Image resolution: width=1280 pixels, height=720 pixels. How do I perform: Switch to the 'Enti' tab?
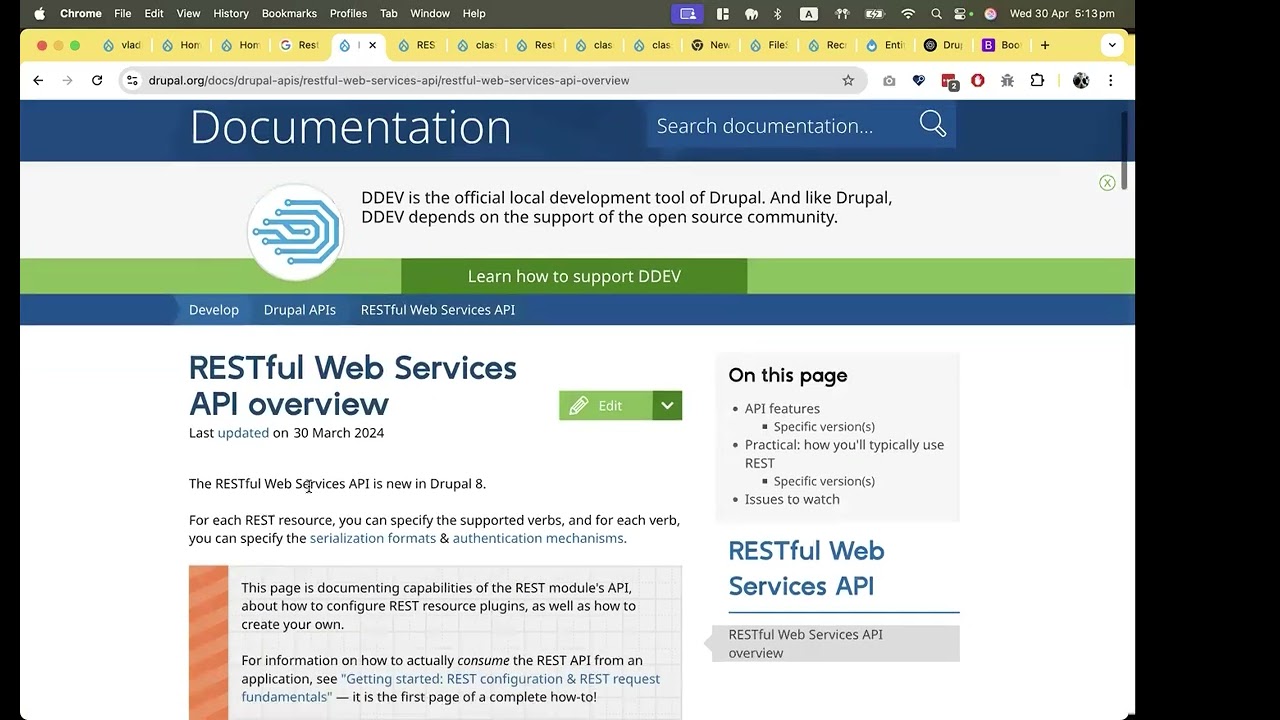(x=885, y=45)
